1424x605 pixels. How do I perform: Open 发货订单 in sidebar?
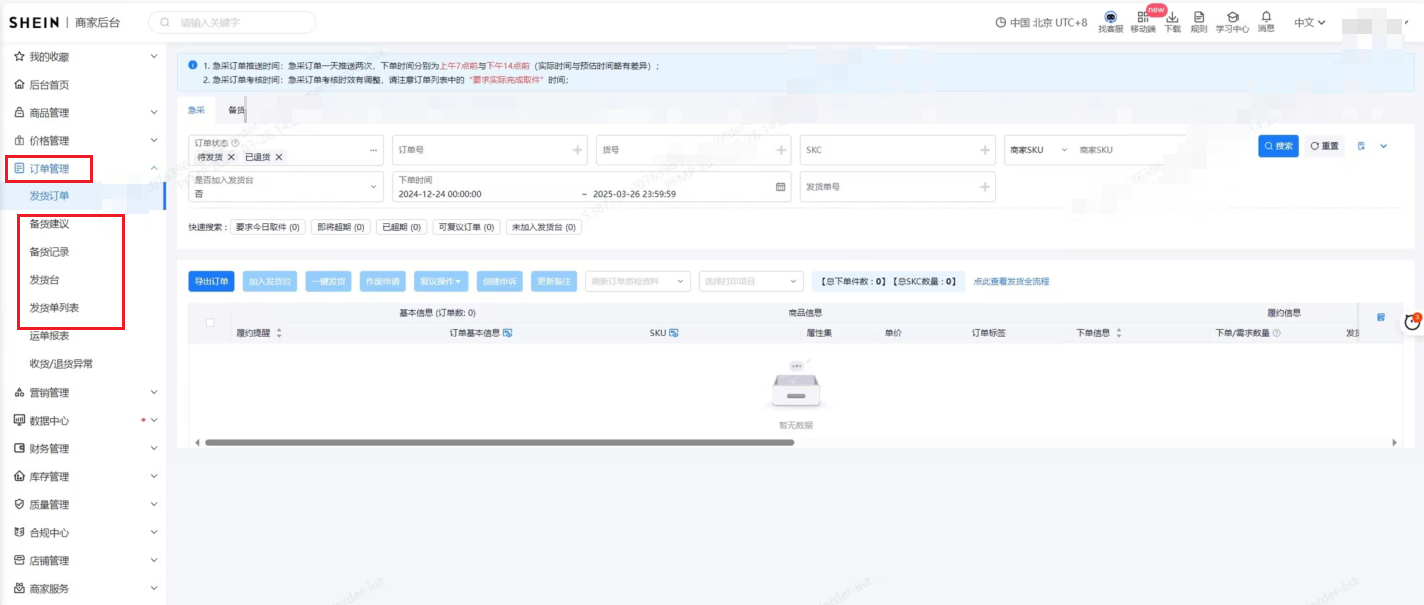click(x=49, y=196)
